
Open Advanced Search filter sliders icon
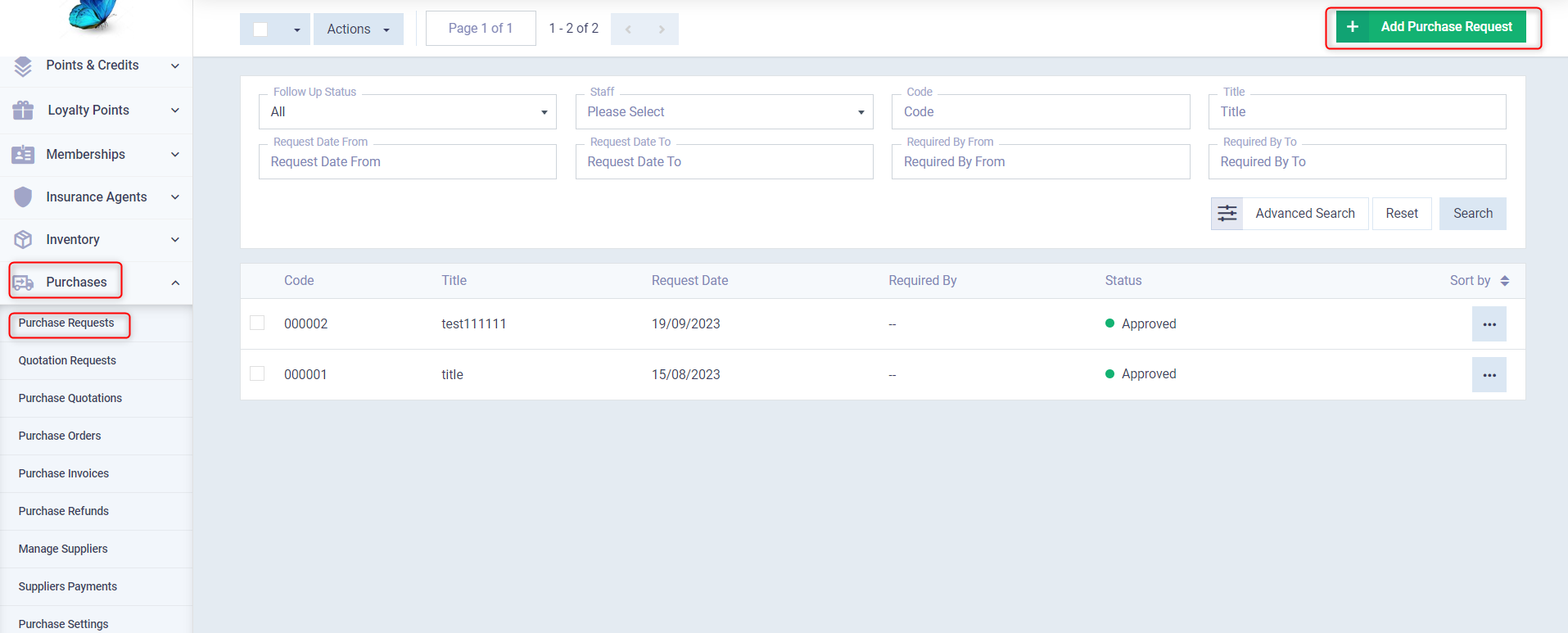[x=1227, y=214]
